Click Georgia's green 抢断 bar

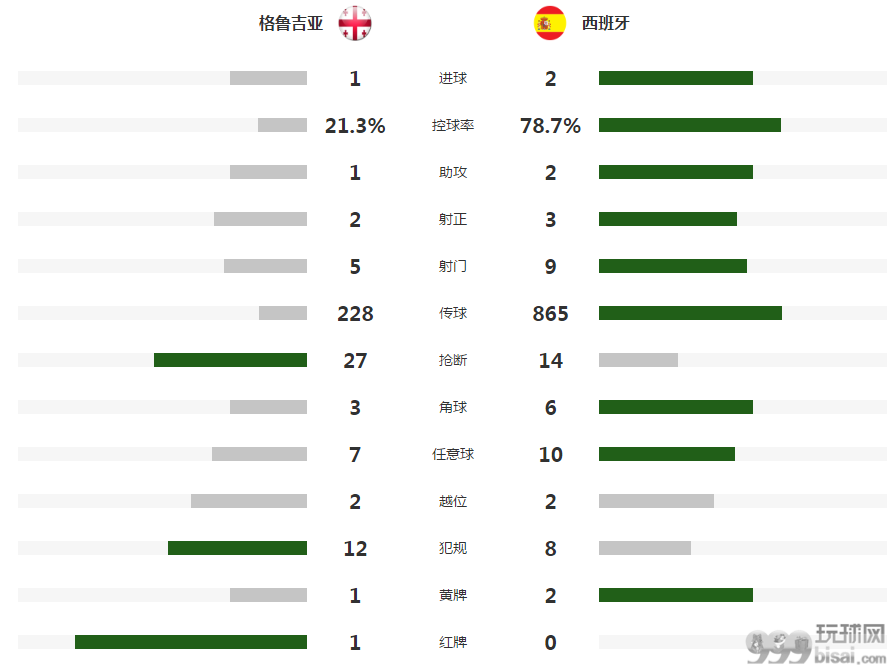(x=230, y=360)
